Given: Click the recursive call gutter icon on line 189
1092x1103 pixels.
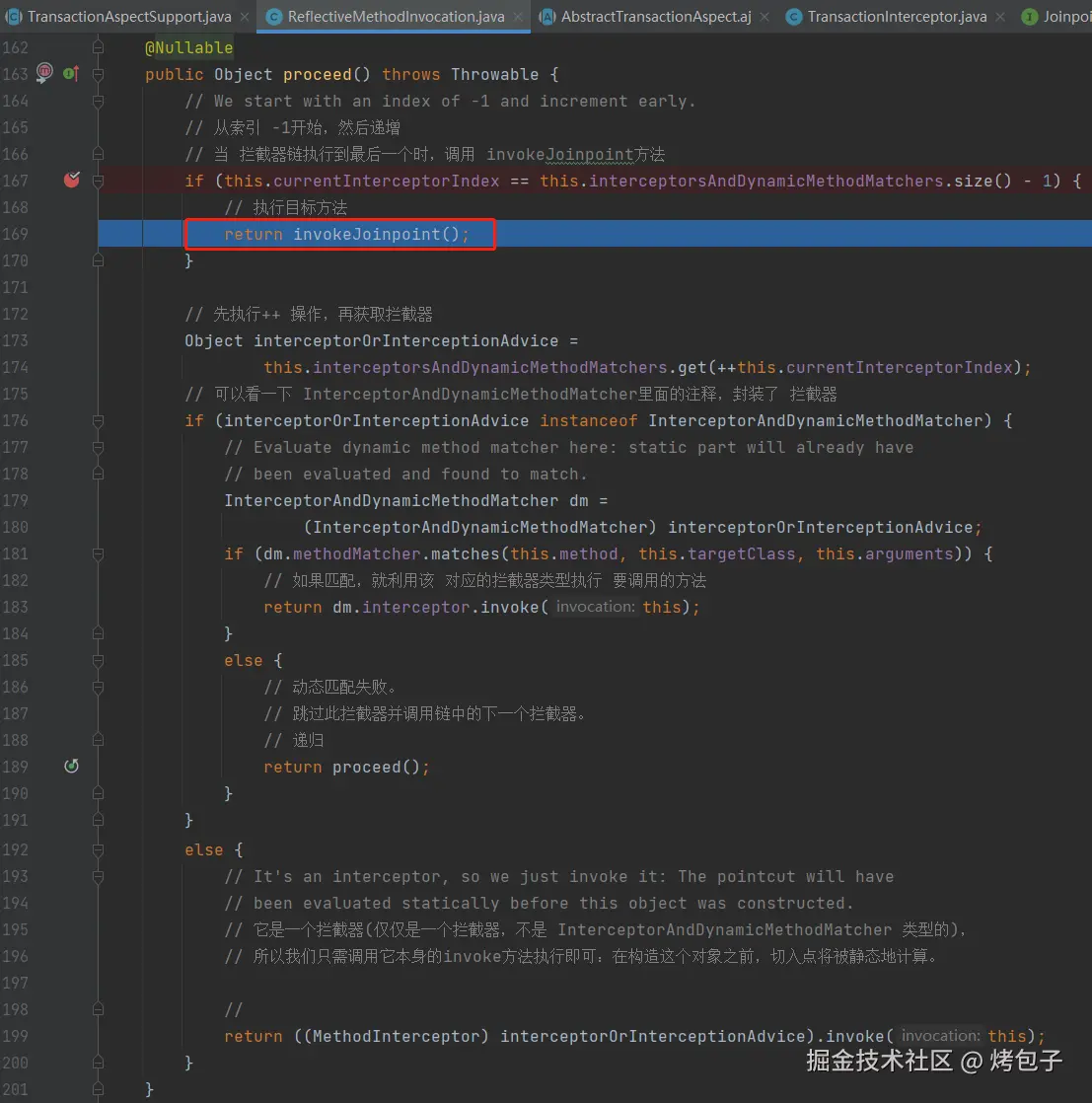Looking at the screenshot, I should tap(71, 766).
